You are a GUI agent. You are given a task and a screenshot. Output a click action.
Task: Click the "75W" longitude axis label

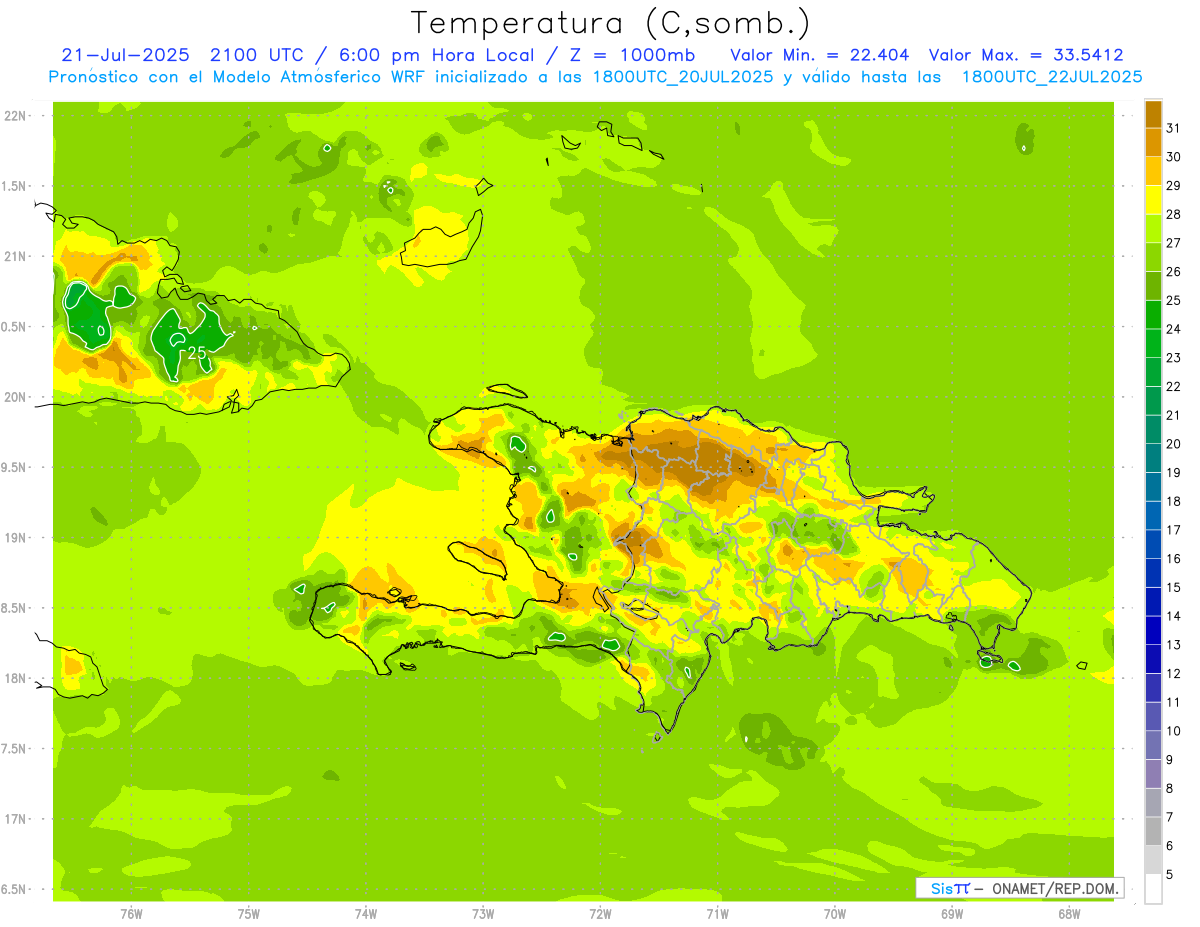248,914
